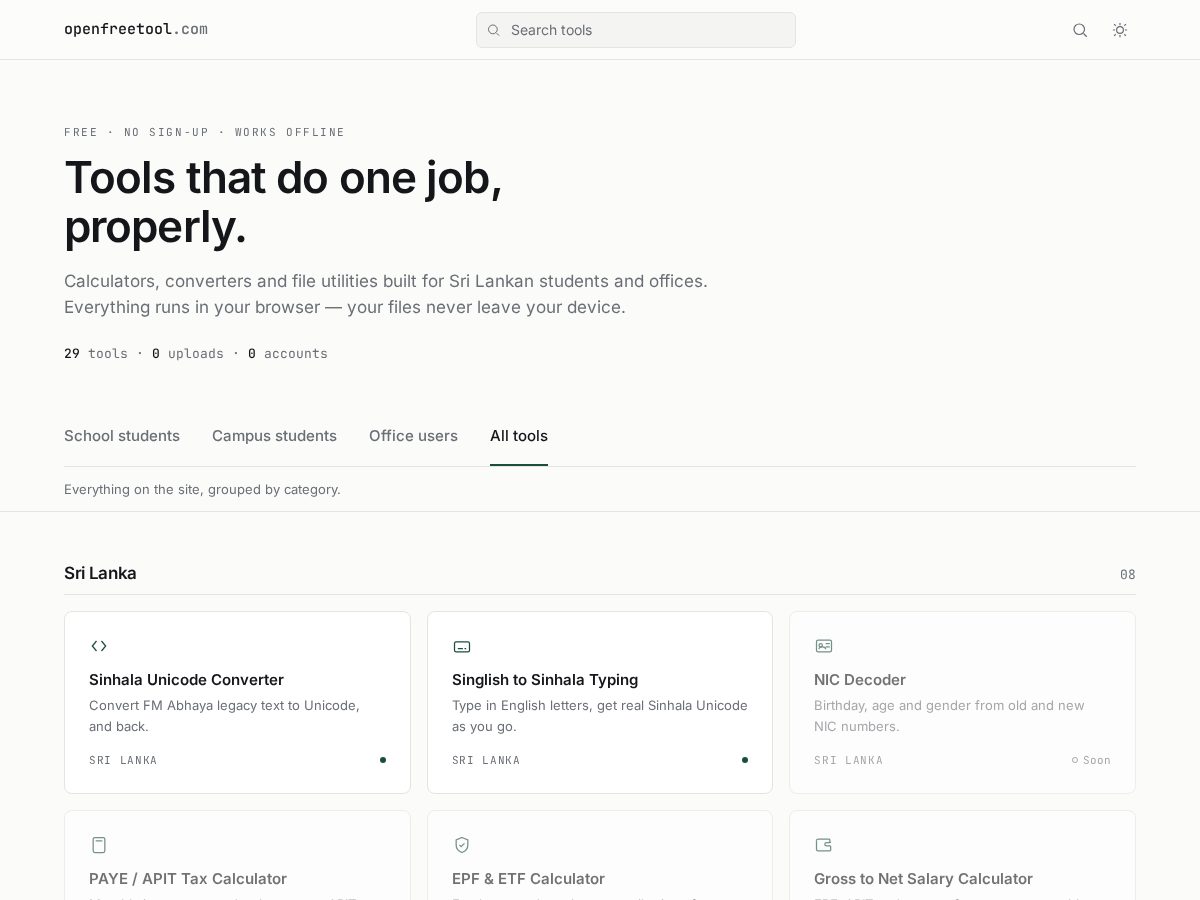The width and height of the screenshot is (1200, 900).
Task: Open the openfreetool.com home logo
Action: click(x=136, y=29)
